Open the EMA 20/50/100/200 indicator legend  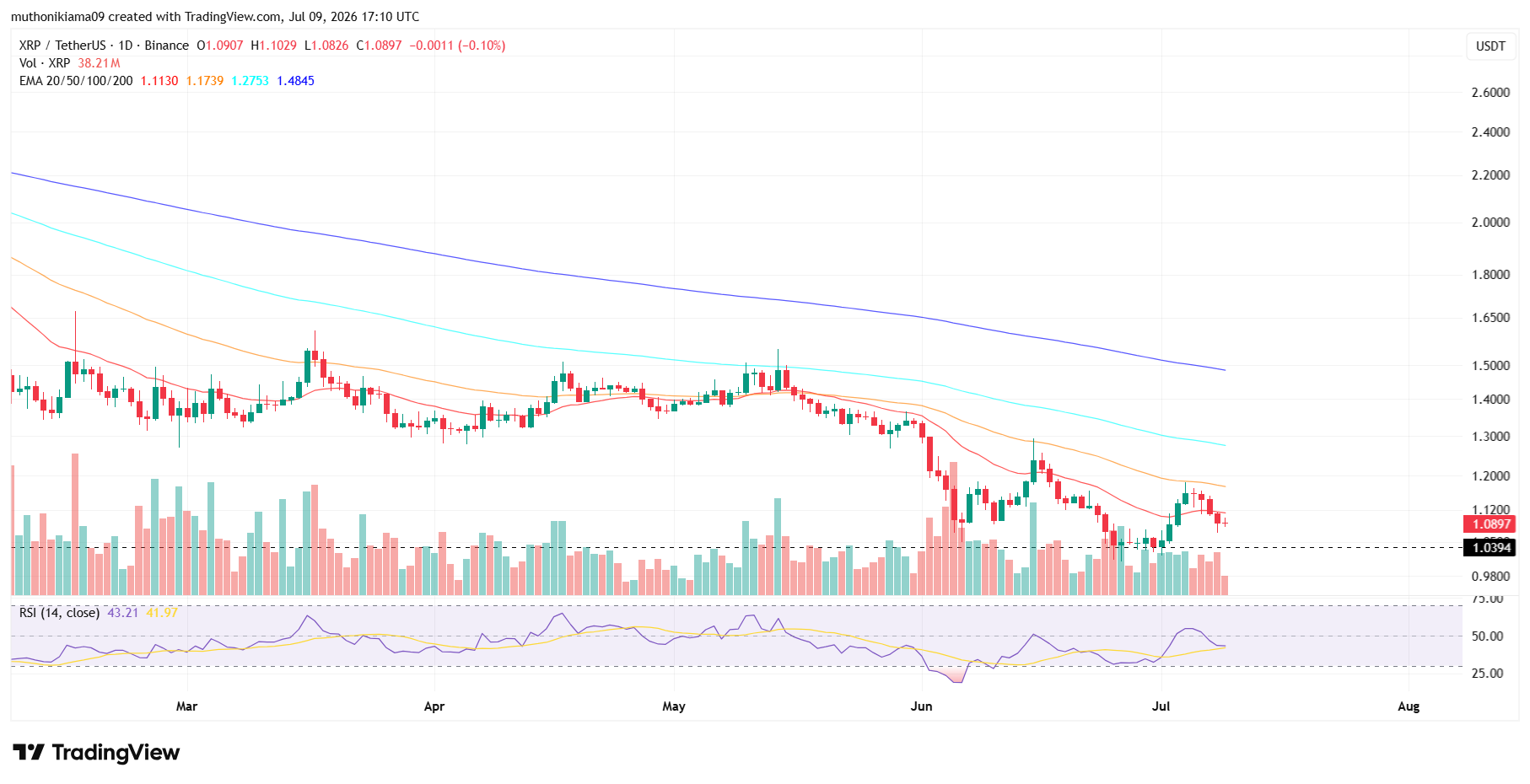pyautogui.click(x=76, y=81)
